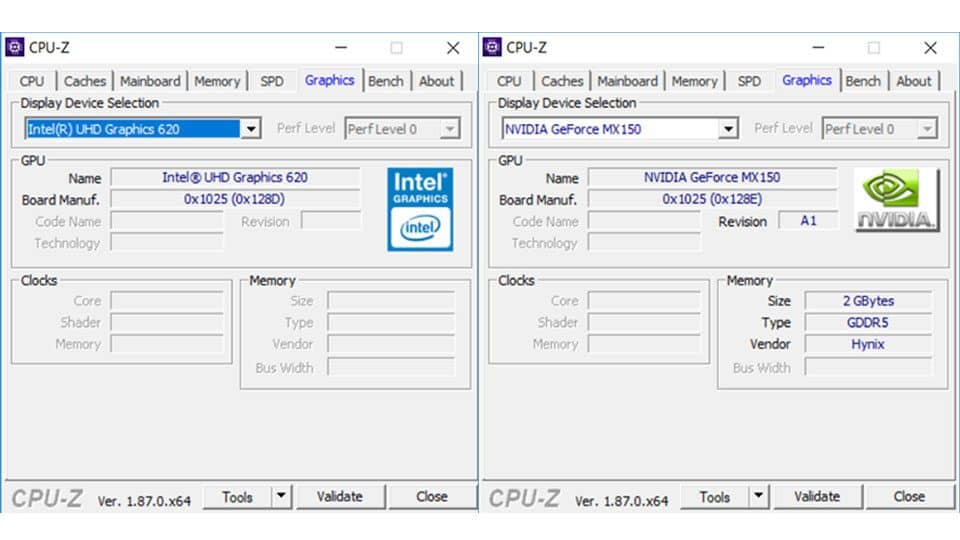The height and width of the screenshot is (540, 960).
Task: Switch to Mainboard tab in left window
Action: coord(150,81)
